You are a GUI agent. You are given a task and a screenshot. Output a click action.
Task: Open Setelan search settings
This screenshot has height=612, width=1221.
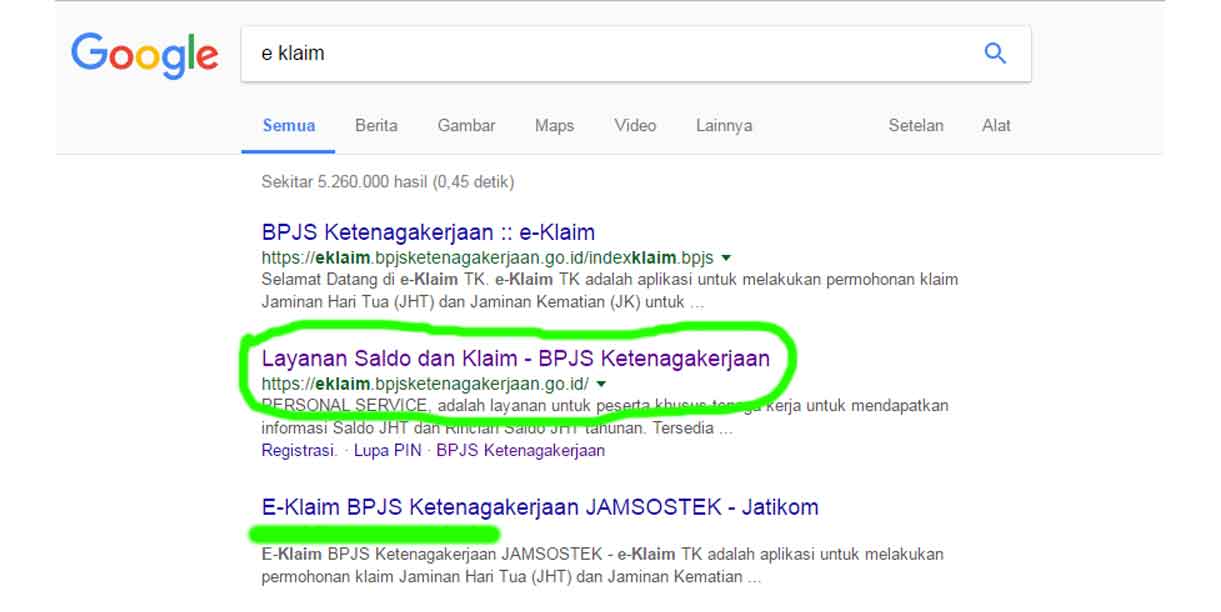tap(916, 126)
